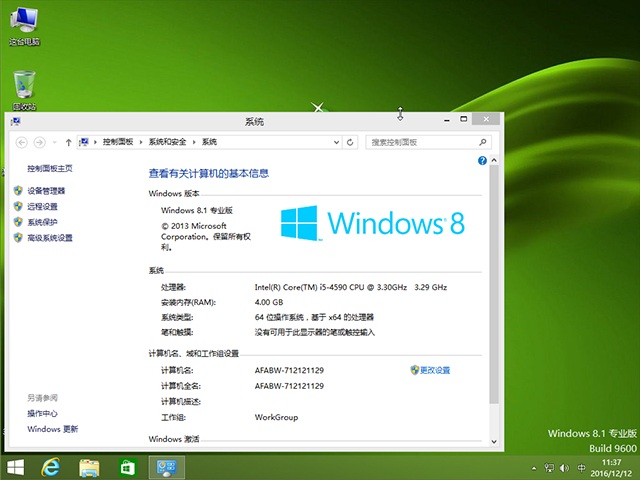Viewport: 640px width, 480px height.
Task: Click scrollbar up arrow
Action: (x=494, y=160)
